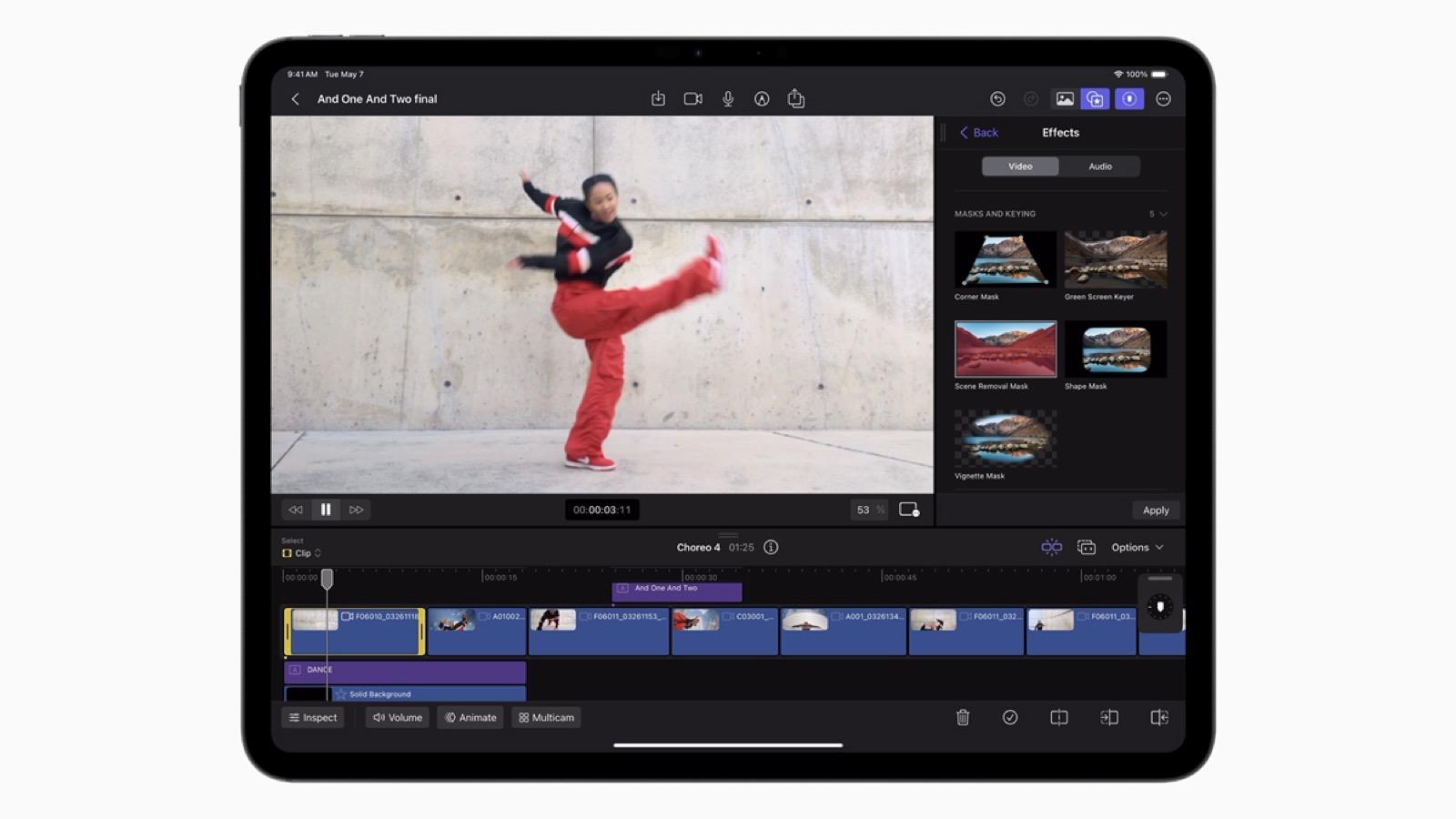
Task: Select the Vignette Mask effect thumbnail
Action: click(1006, 439)
